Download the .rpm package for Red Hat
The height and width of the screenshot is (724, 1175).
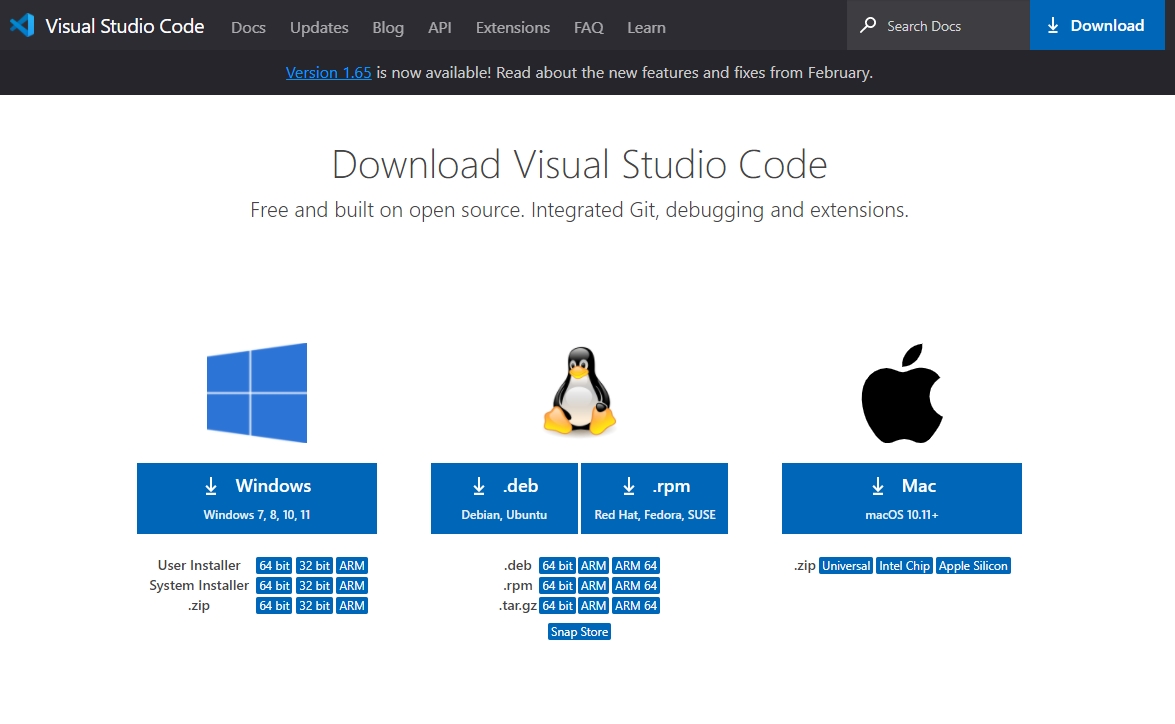[x=655, y=498]
